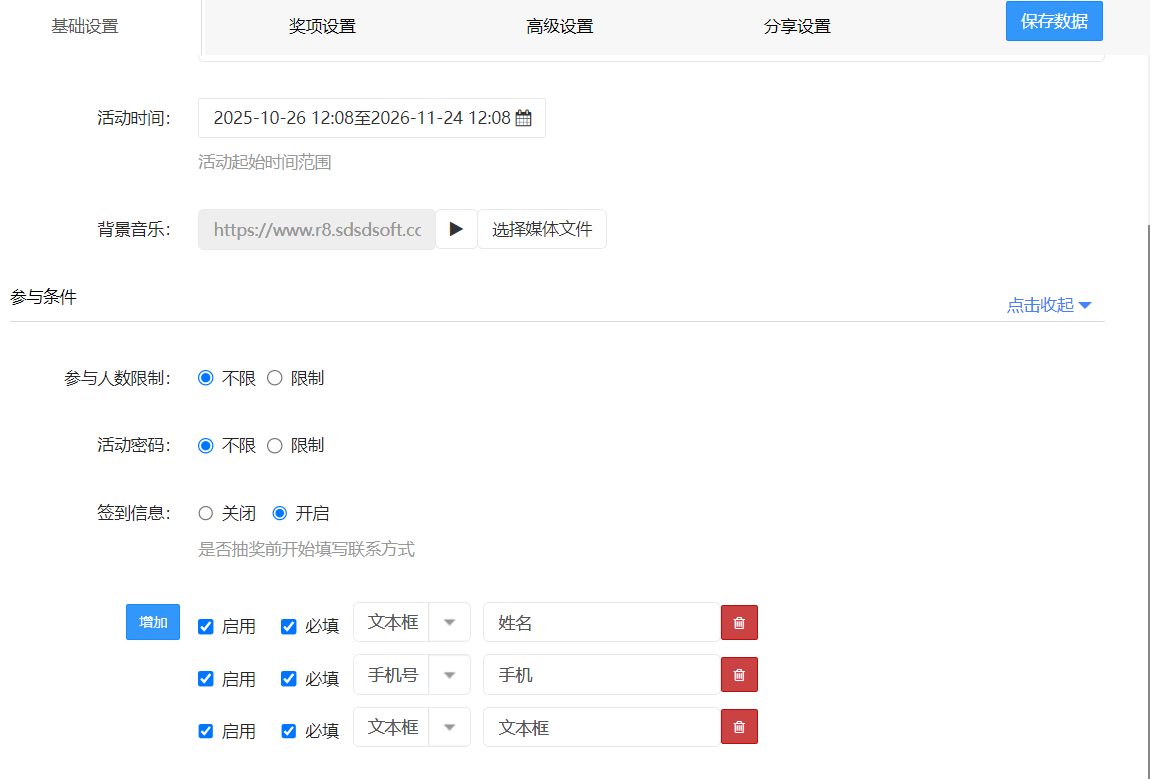Choose 关闭 for 签到信息
Image resolution: width=1150 pixels, height=779 pixels.
[x=205, y=513]
